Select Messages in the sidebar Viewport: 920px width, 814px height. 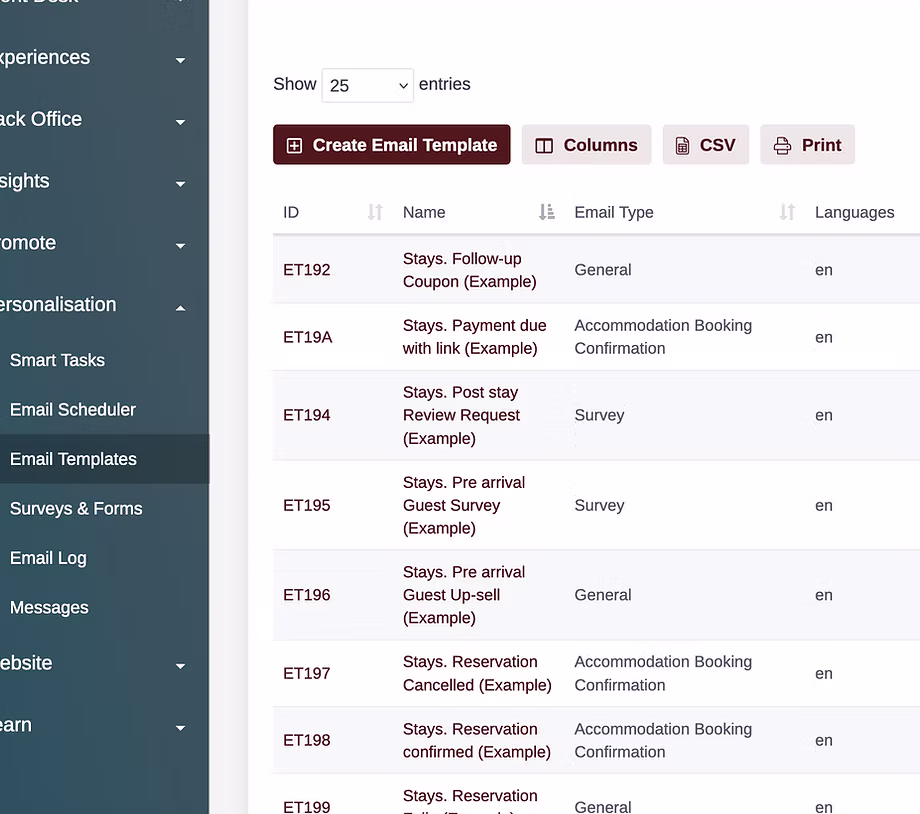click(x=49, y=607)
